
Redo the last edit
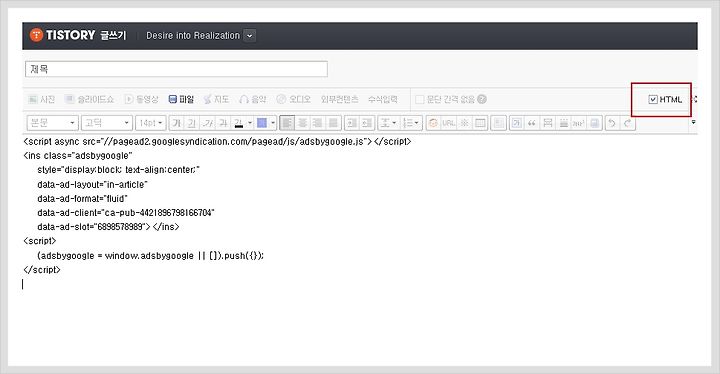(x=628, y=123)
